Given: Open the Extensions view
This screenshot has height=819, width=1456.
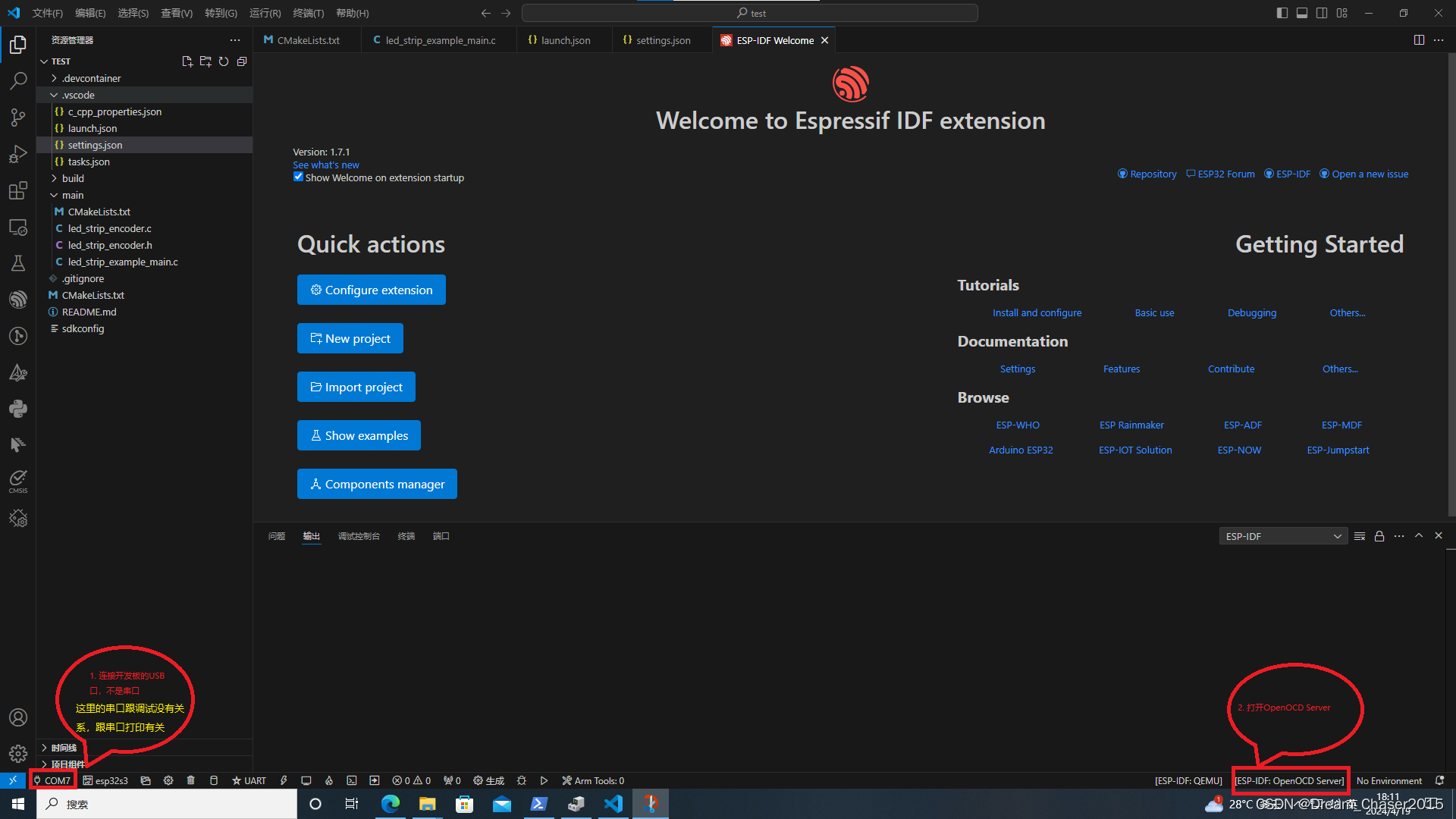Looking at the screenshot, I should tap(18, 190).
